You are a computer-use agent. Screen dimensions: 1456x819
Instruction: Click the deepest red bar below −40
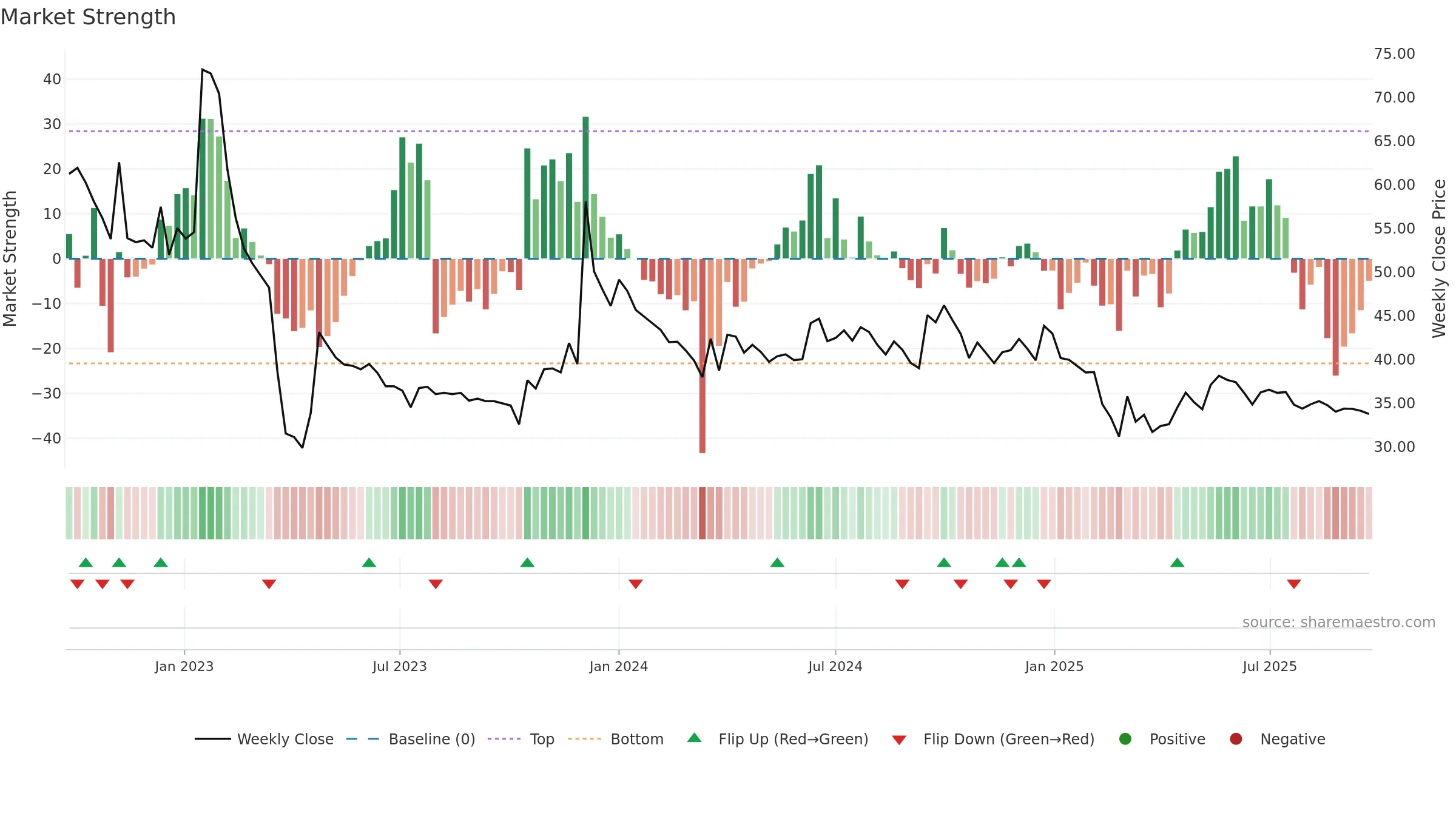coord(703,356)
